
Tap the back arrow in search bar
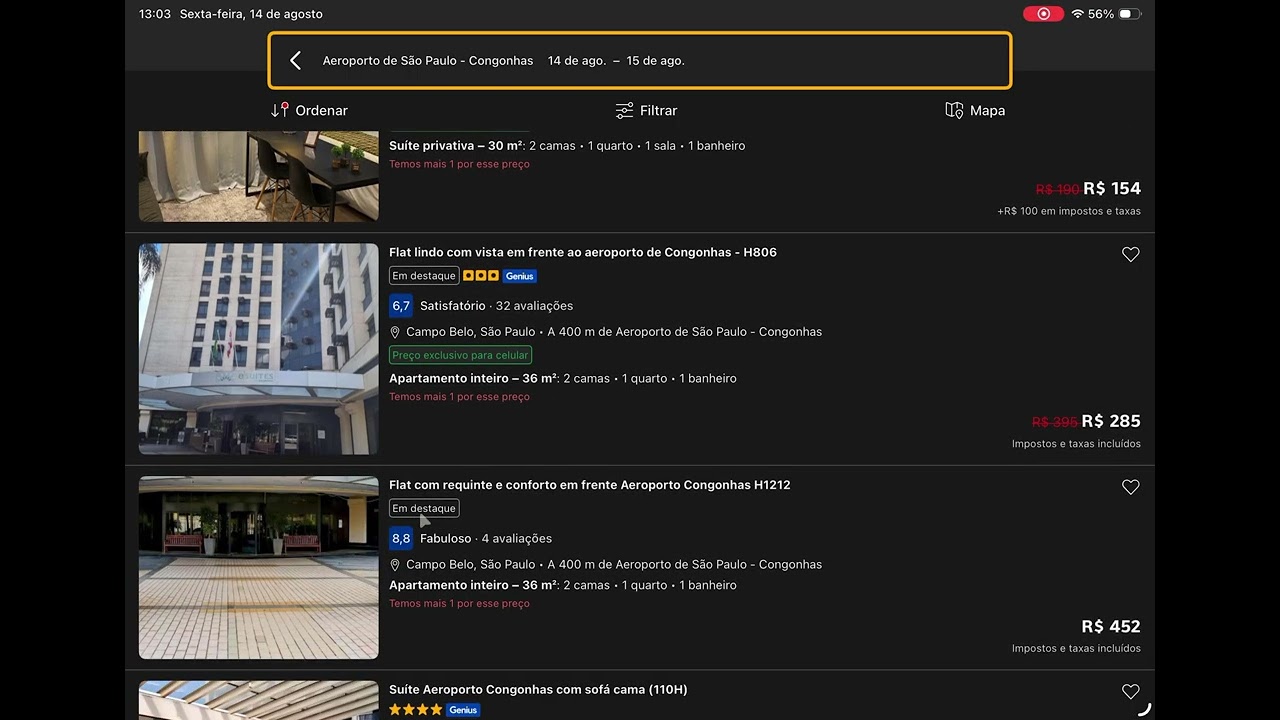295,61
